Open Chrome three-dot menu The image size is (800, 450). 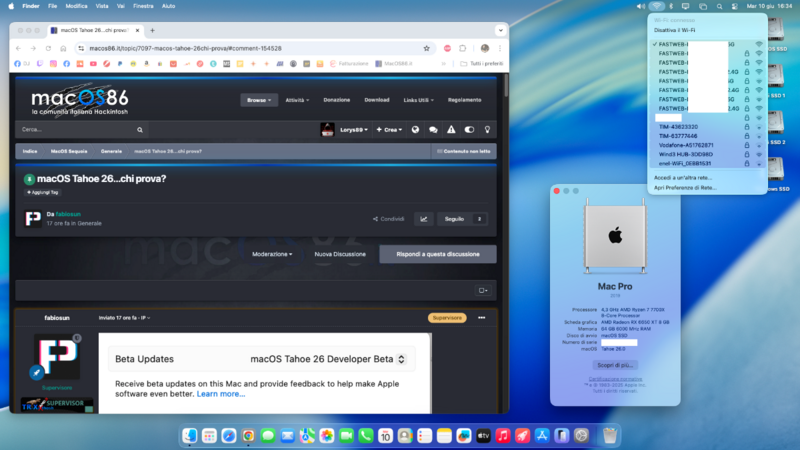click(500, 48)
